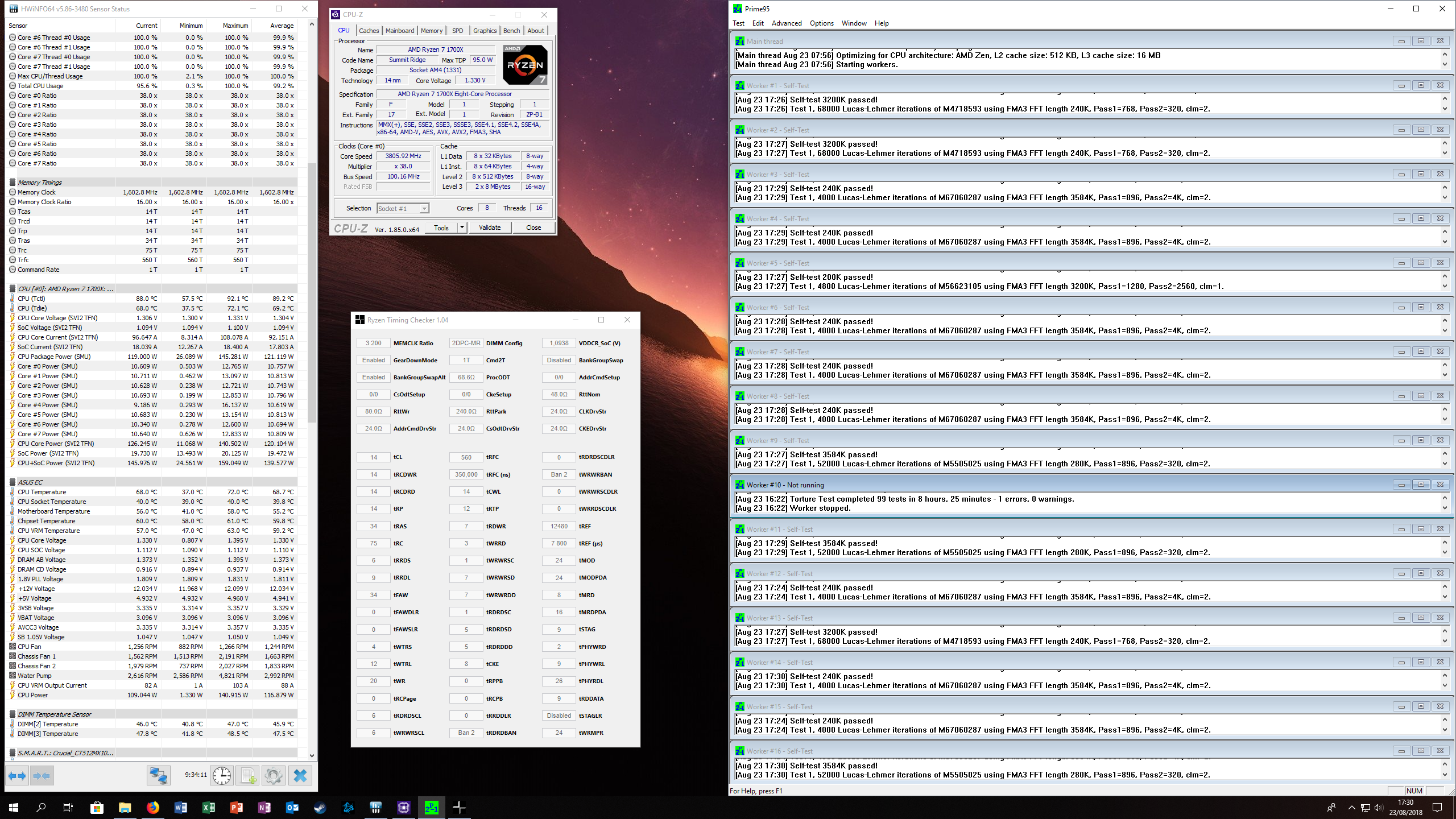Open Battle.net from taskbar
1456x819 pixels.
click(348, 807)
